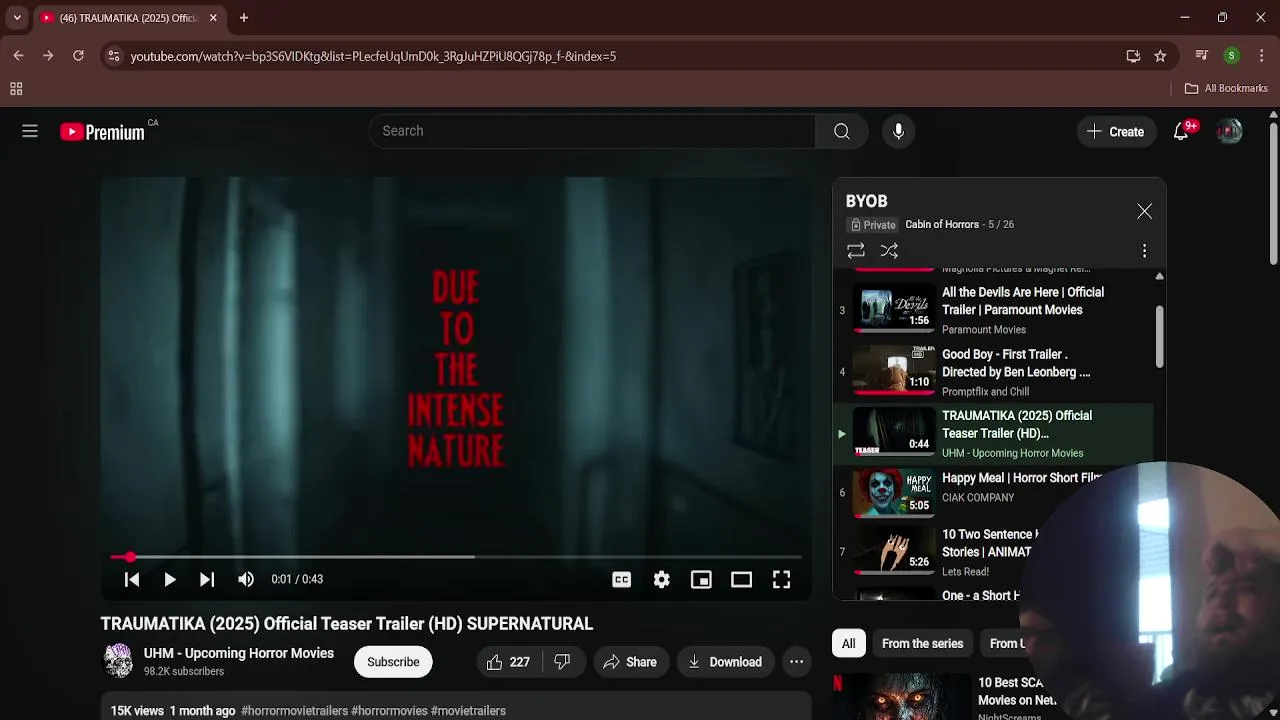Screen dimensions: 1280x720
Task: Open video player settings gear
Action: [661, 579]
